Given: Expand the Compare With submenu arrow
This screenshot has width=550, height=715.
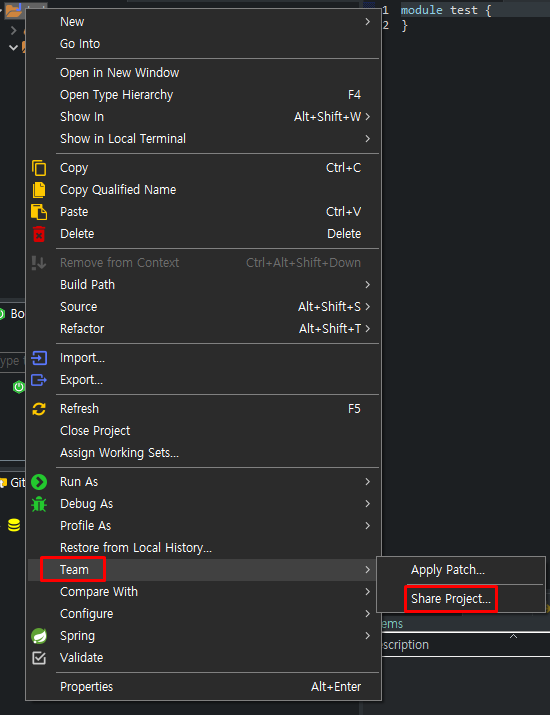Looking at the screenshot, I should (368, 591).
